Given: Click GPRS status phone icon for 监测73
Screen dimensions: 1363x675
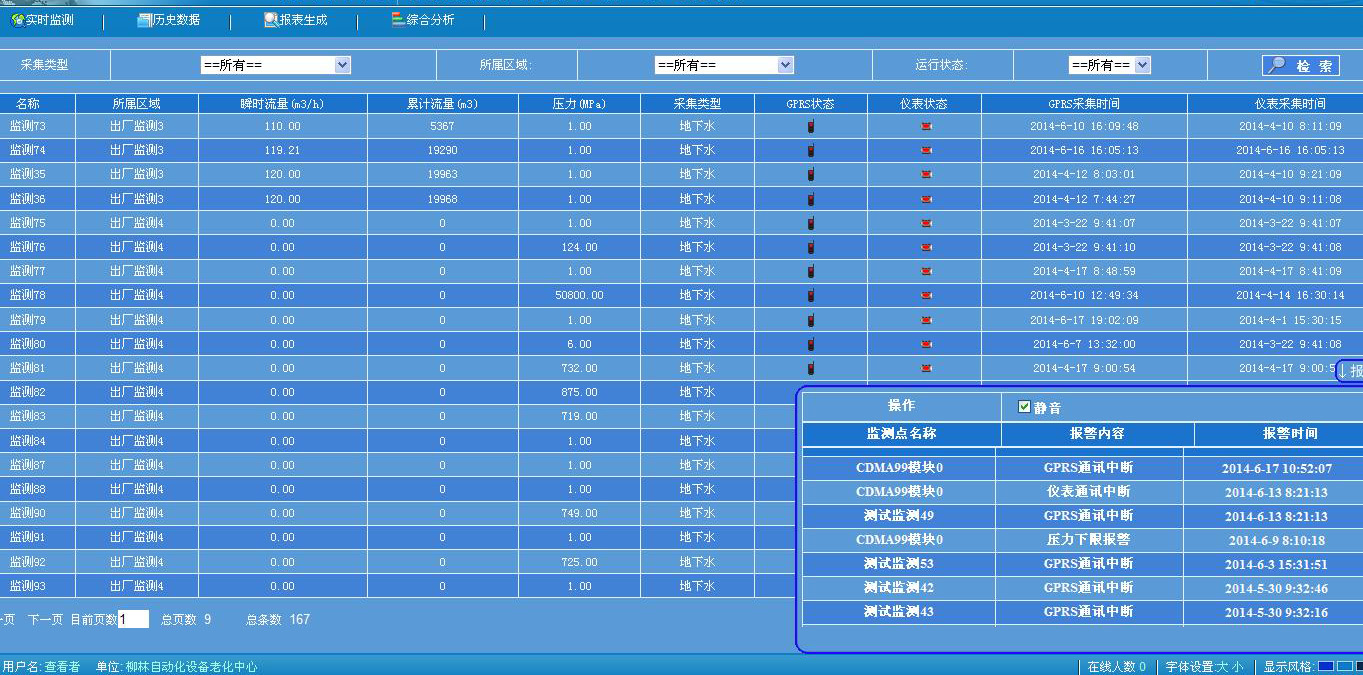Looking at the screenshot, I should point(810,126).
